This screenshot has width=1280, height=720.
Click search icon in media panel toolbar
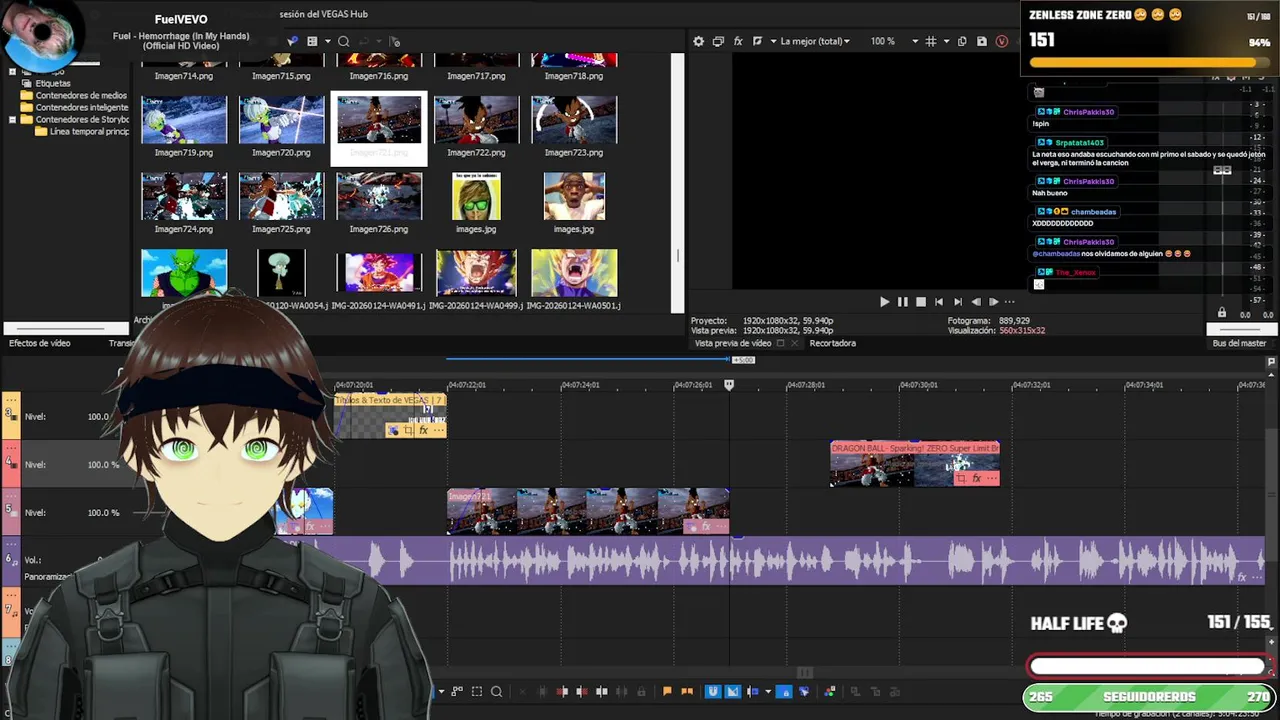[x=343, y=41]
